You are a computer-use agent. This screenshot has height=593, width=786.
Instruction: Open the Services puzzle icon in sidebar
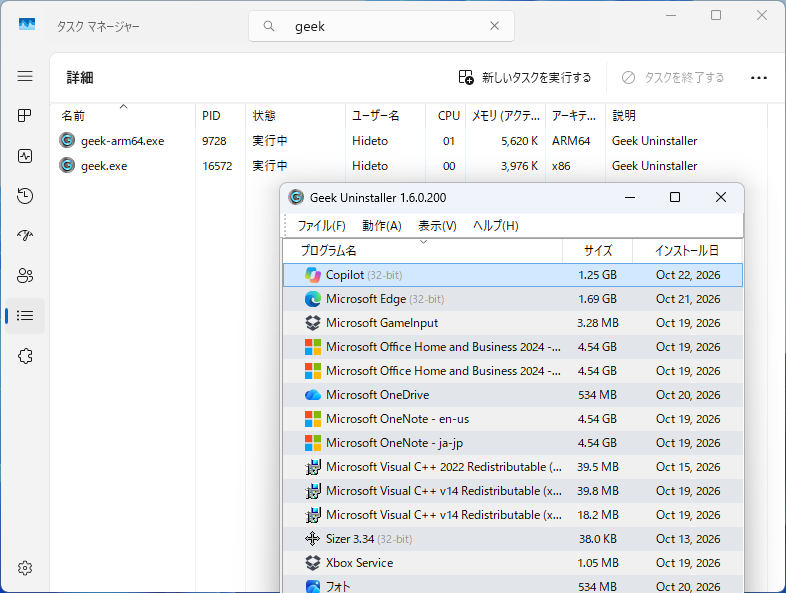point(25,356)
